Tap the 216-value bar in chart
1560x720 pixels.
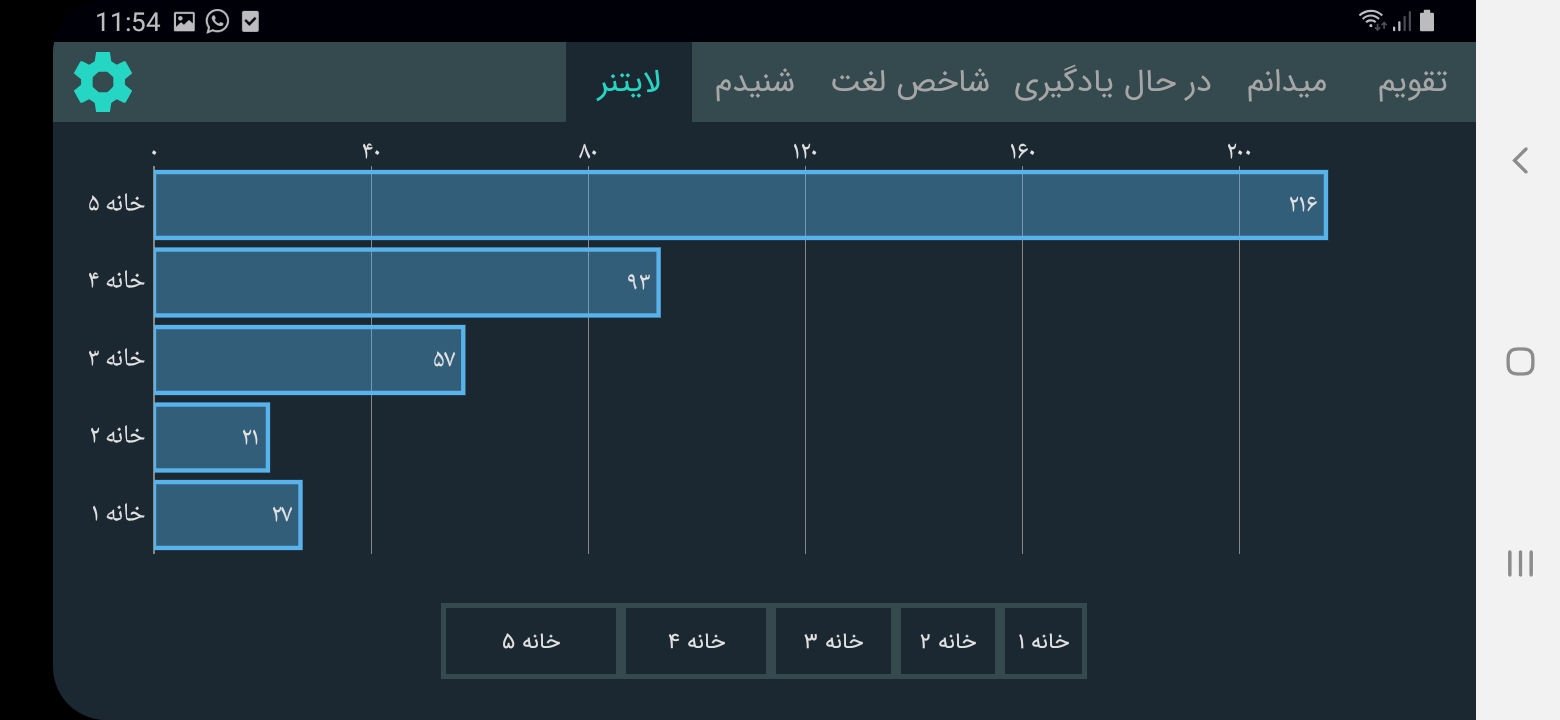740,205
